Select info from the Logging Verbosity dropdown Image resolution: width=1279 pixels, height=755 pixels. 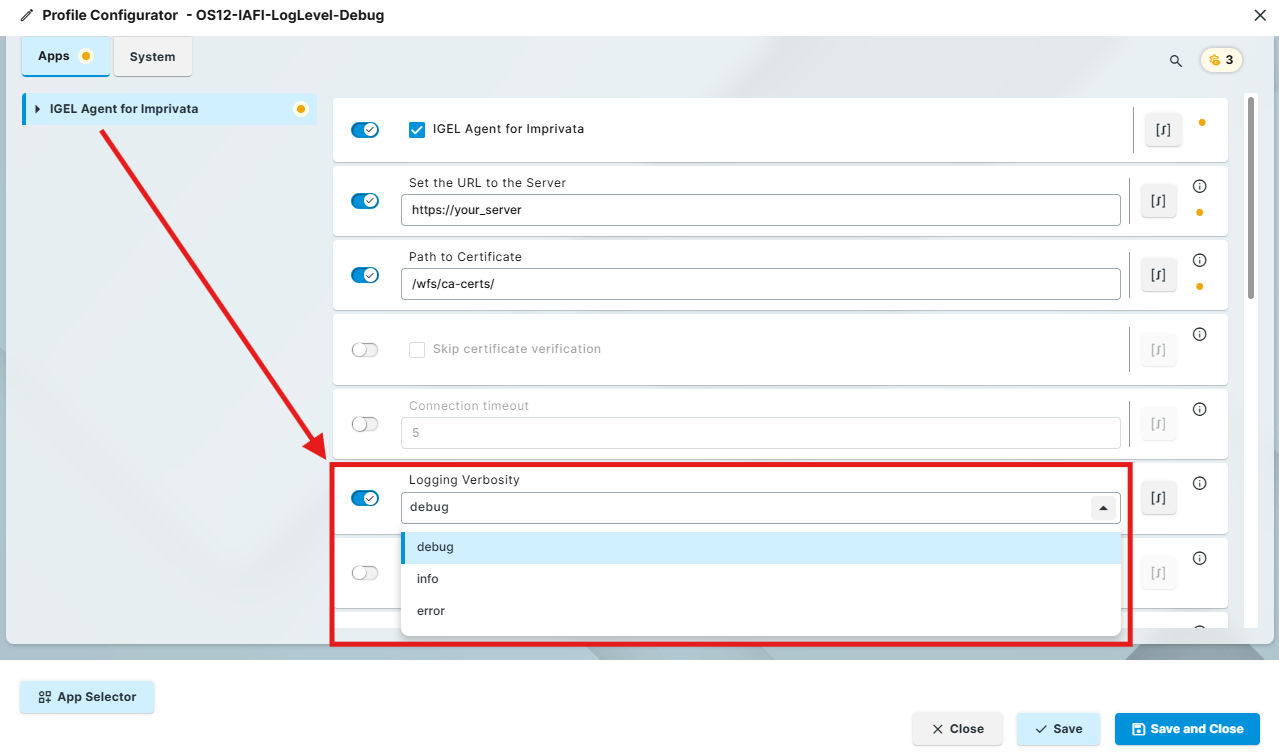427,578
